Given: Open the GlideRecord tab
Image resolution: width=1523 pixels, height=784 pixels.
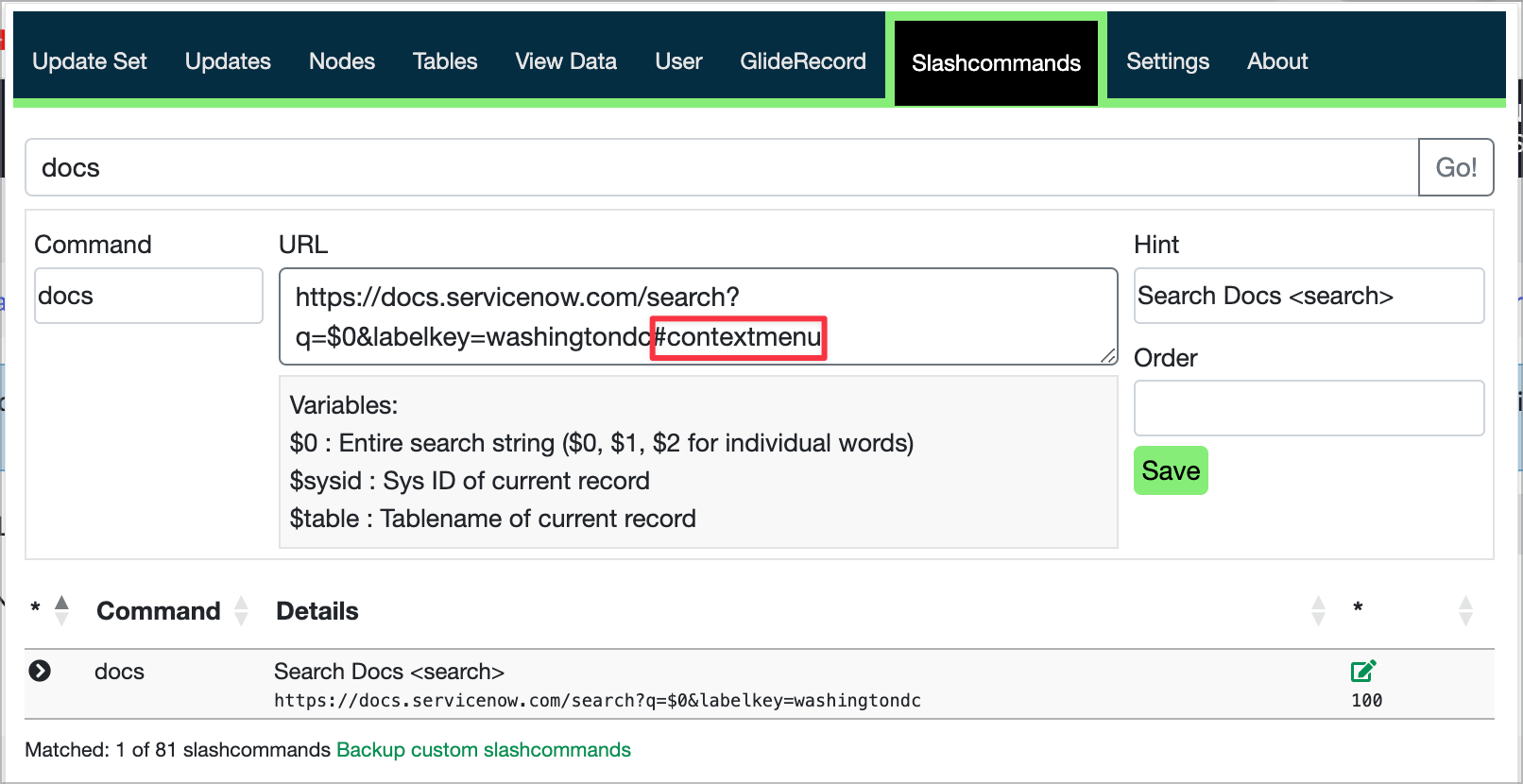Looking at the screenshot, I should pyautogui.click(x=803, y=61).
